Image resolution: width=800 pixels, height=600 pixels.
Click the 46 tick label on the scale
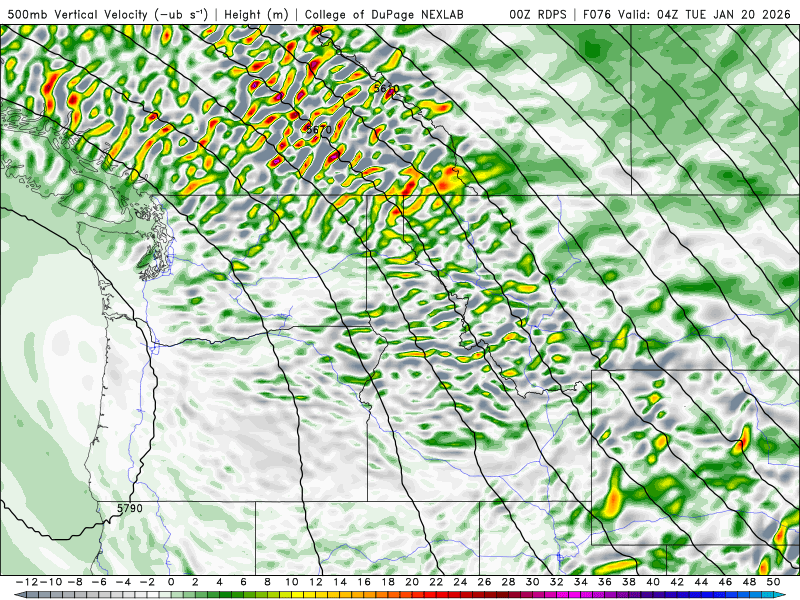click(x=725, y=582)
